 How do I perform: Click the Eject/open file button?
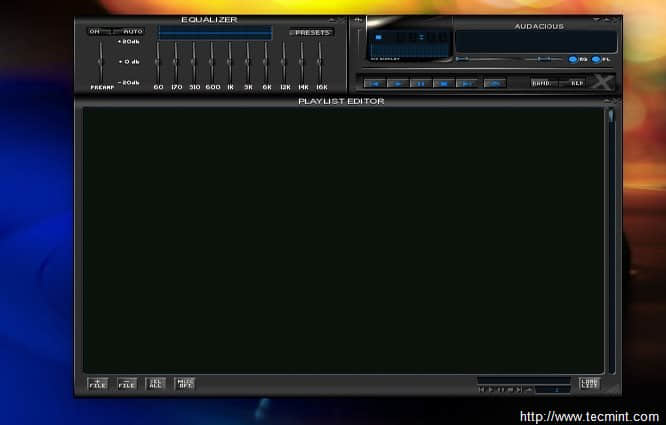tap(495, 84)
